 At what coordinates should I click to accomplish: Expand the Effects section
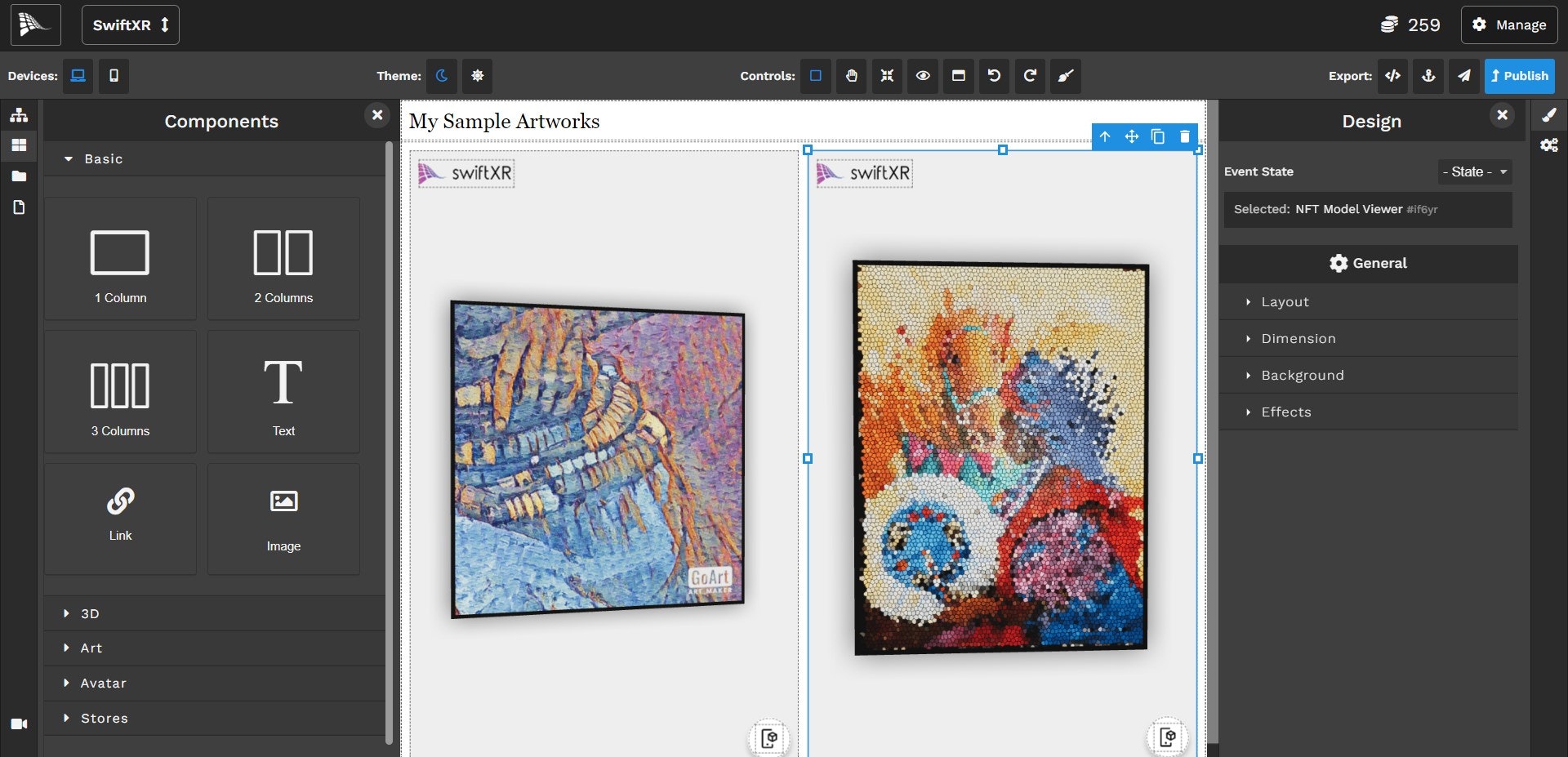click(1369, 412)
